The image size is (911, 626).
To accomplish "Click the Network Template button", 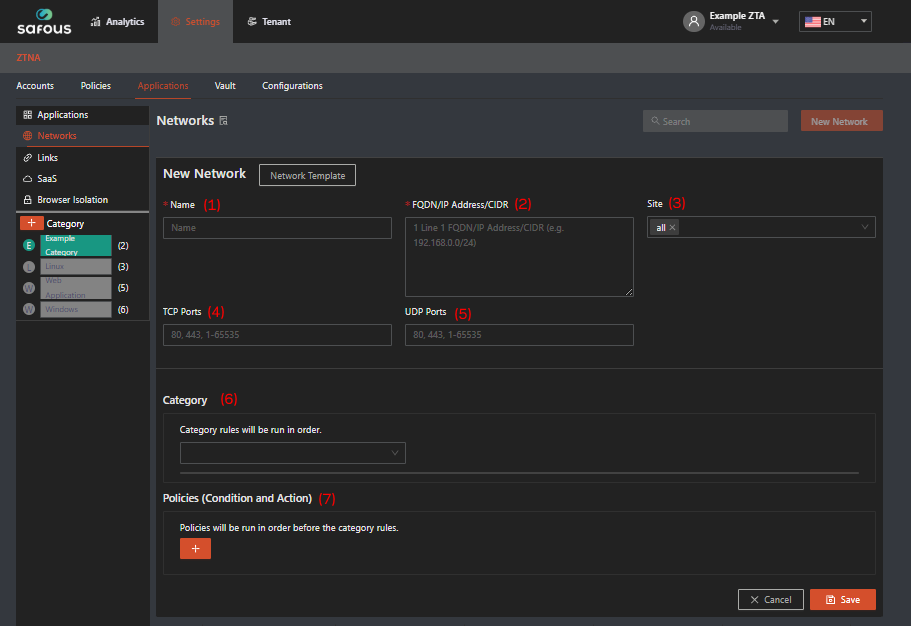I will point(307,175).
